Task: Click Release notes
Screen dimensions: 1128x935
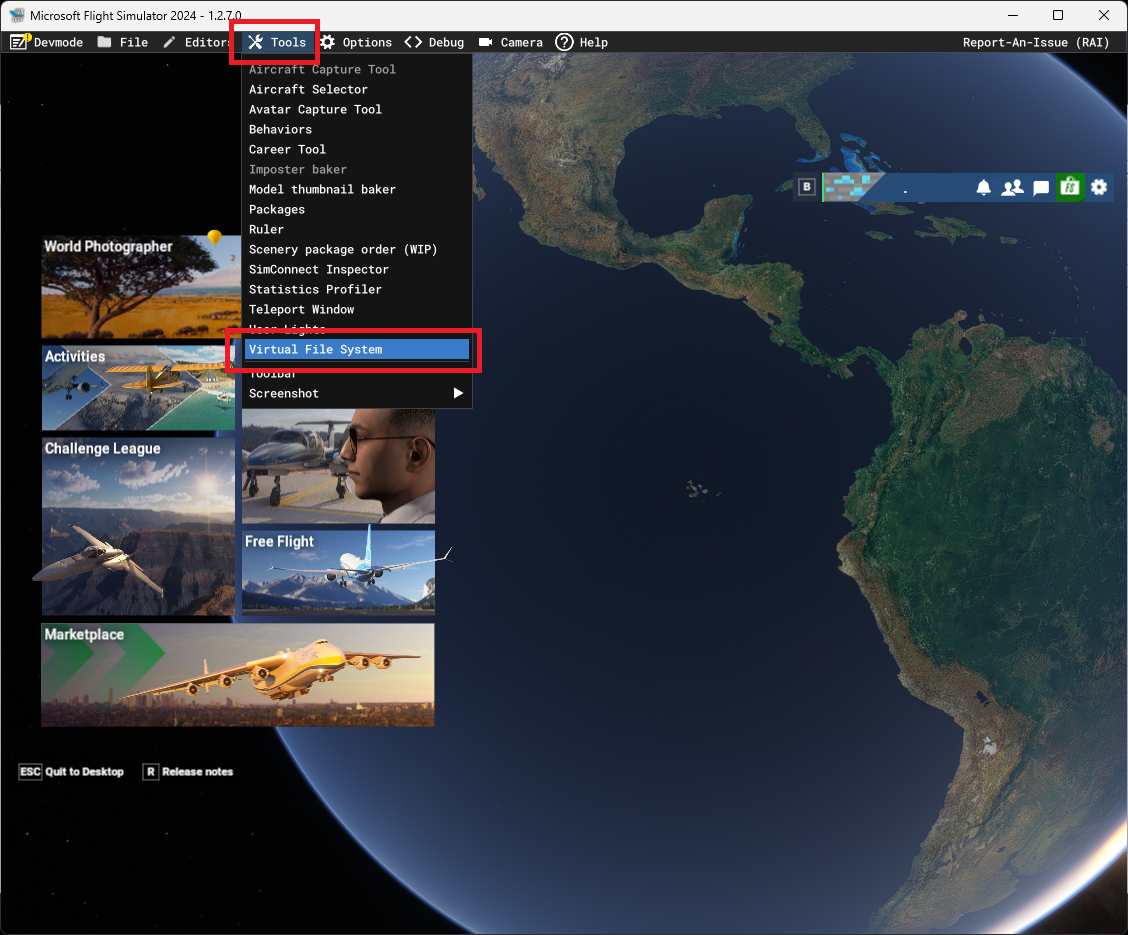Action: [x=197, y=772]
